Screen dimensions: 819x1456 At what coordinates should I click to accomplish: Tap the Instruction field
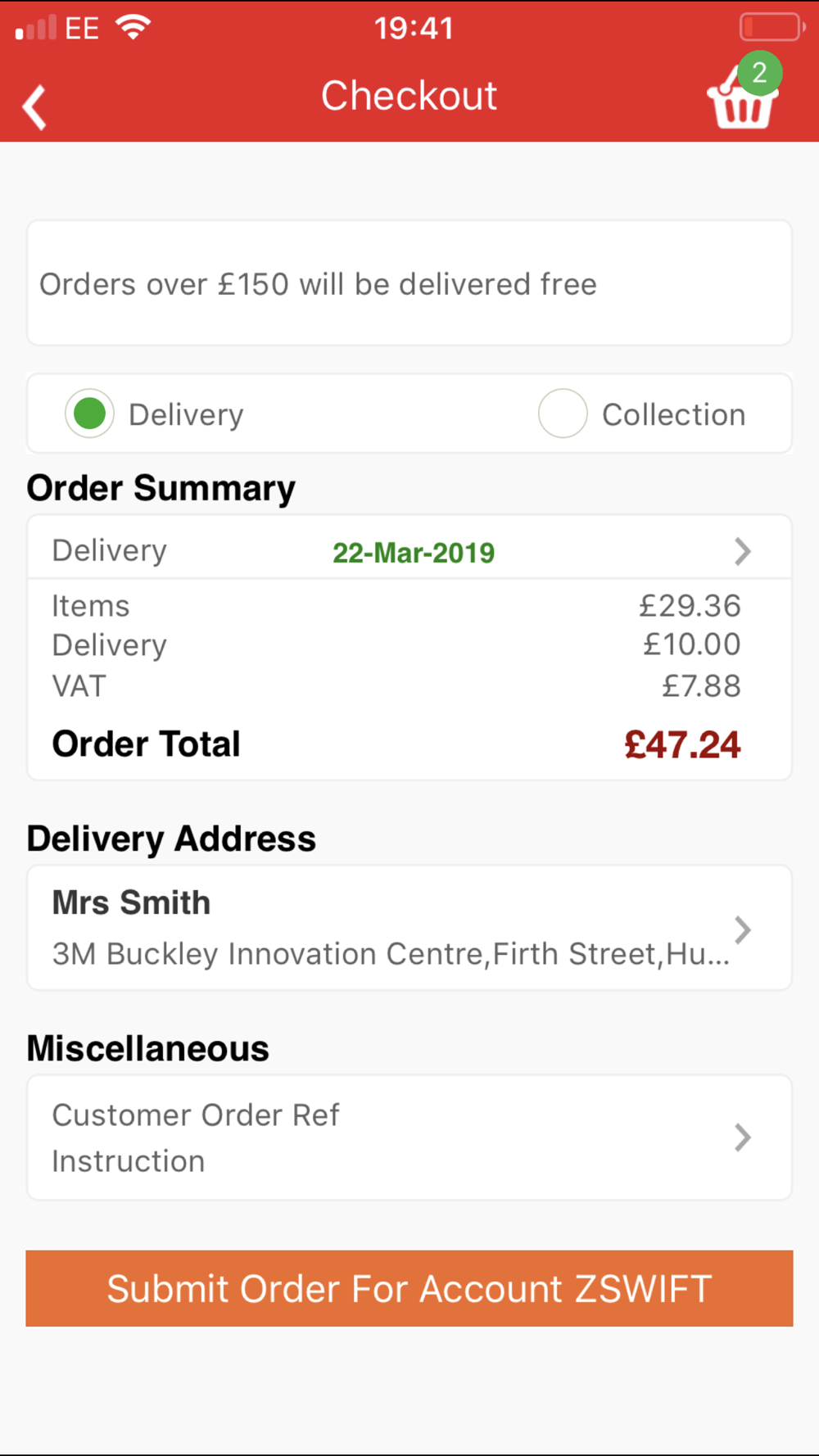(129, 1161)
